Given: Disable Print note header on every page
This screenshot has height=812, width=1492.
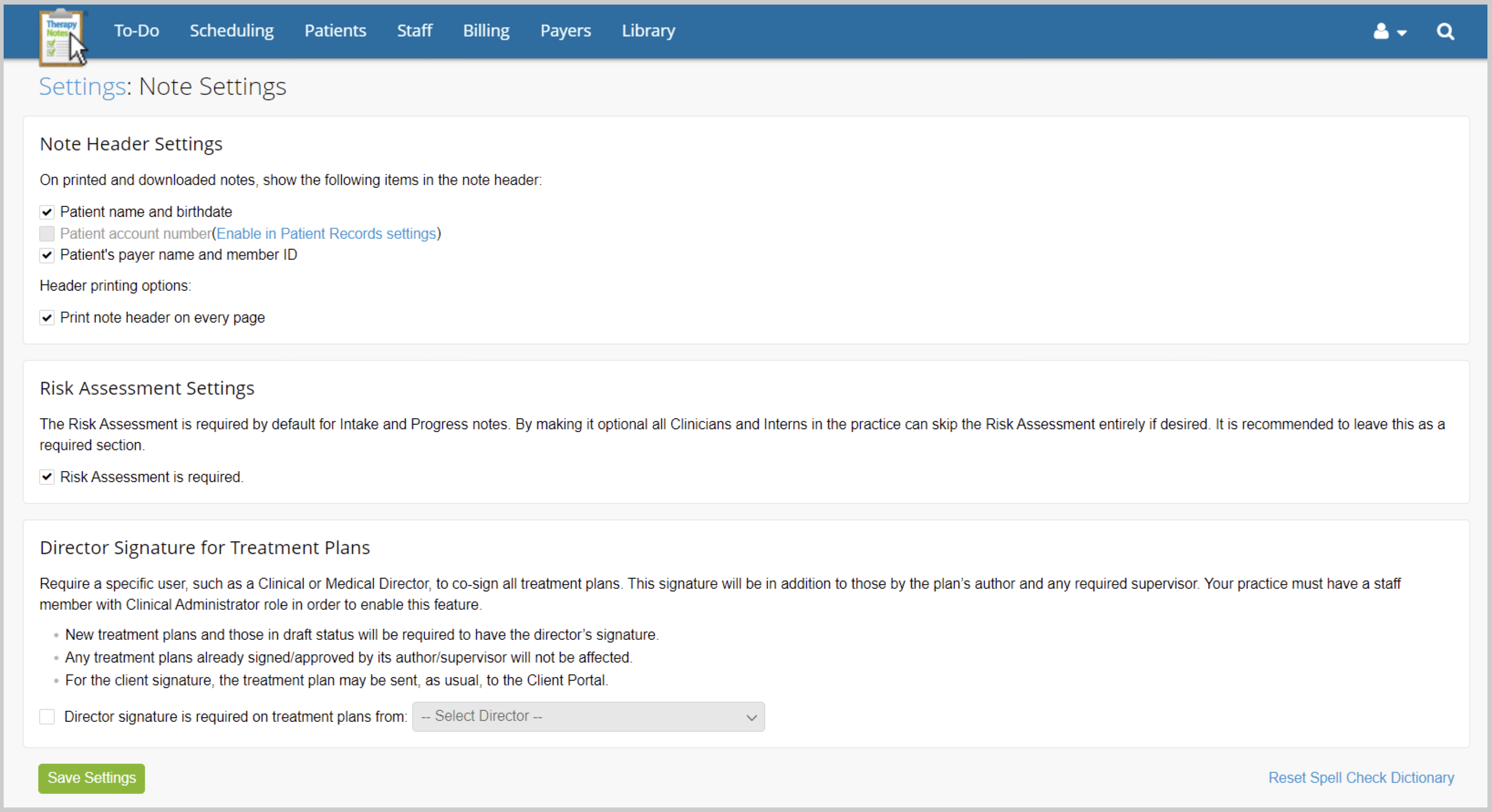Looking at the screenshot, I should click(x=47, y=318).
